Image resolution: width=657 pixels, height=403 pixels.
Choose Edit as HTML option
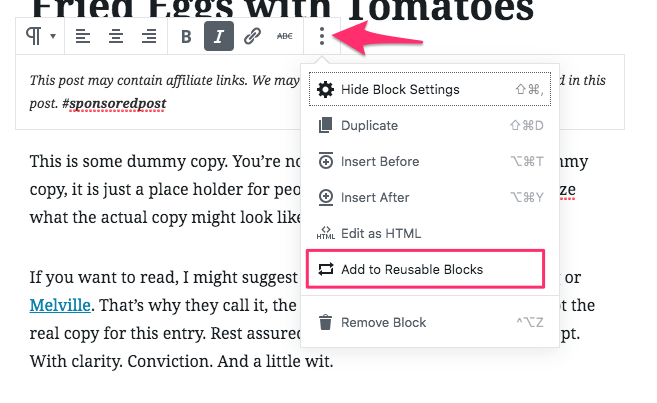click(430, 233)
